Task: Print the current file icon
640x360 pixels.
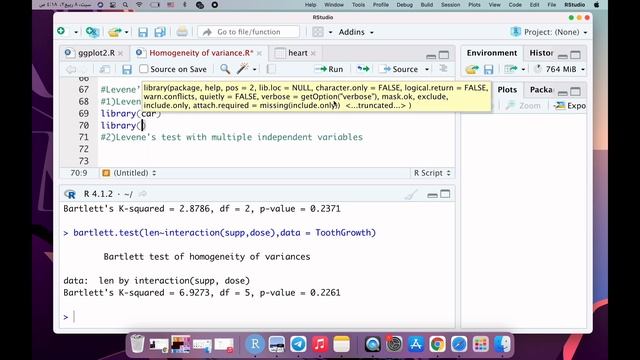Action: 182,32
